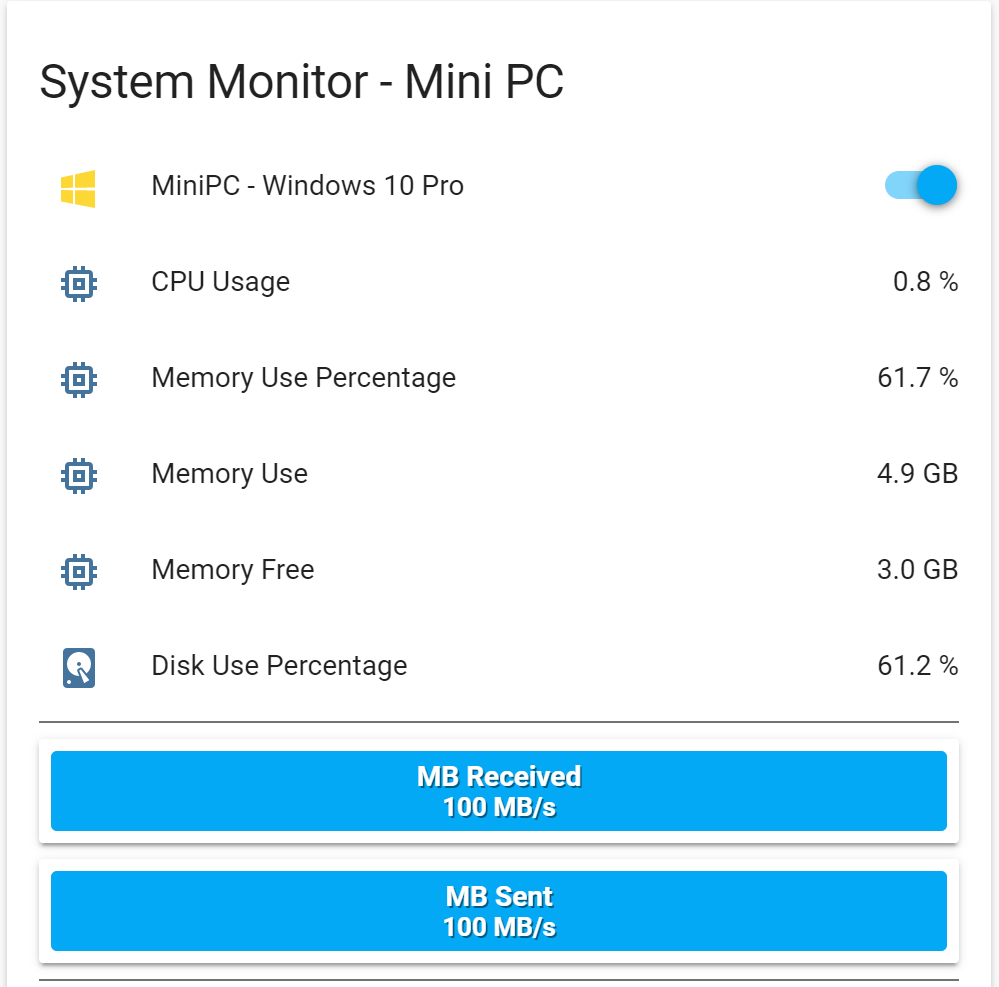Image resolution: width=999 pixels, height=987 pixels.
Task: Click the Memory Use Percentage chip icon
Action: coord(78,379)
